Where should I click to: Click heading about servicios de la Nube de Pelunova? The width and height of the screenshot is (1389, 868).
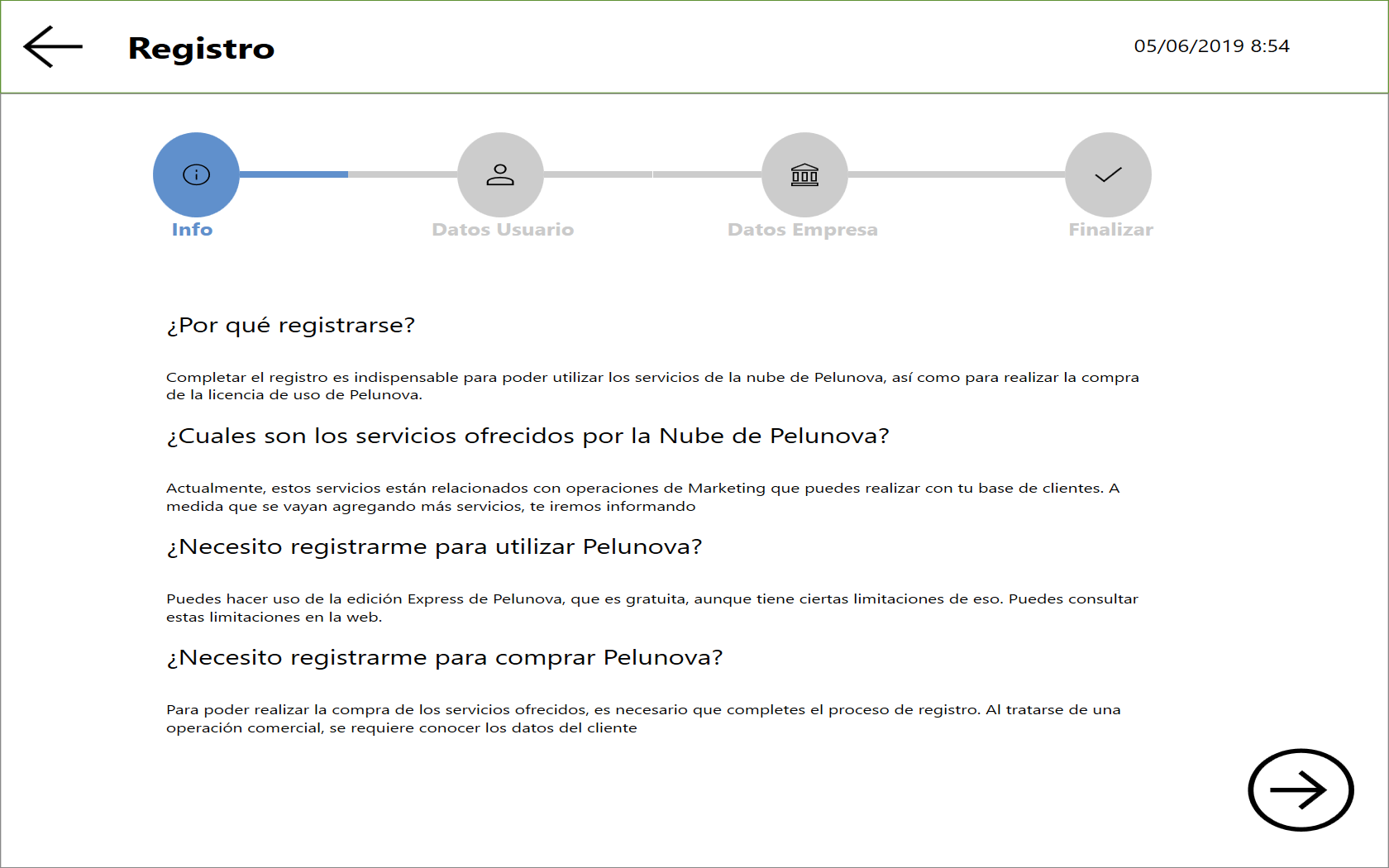coord(528,436)
